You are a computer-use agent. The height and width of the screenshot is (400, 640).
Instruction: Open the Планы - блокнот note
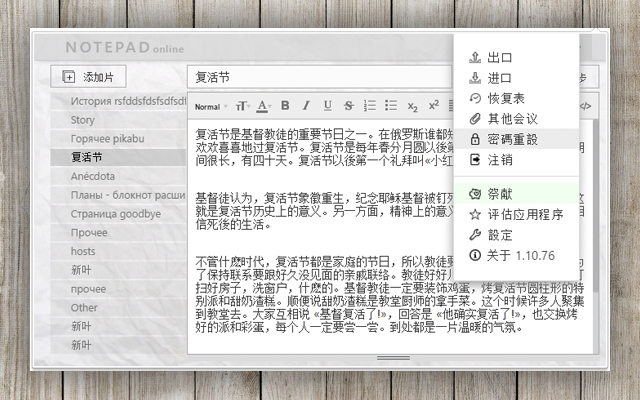pyautogui.click(x=118, y=195)
